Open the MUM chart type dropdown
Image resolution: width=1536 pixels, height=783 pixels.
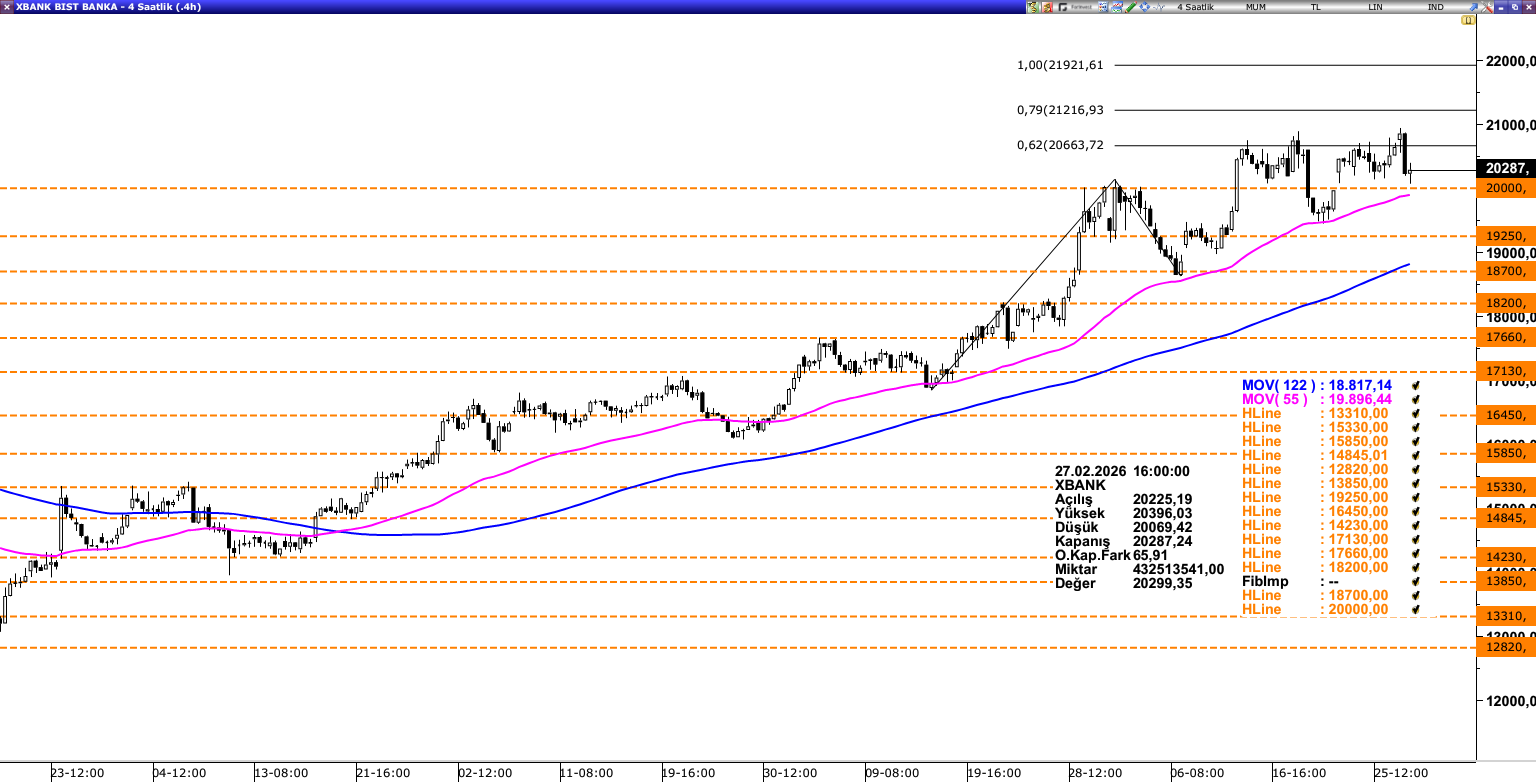click(x=1256, y=7)
